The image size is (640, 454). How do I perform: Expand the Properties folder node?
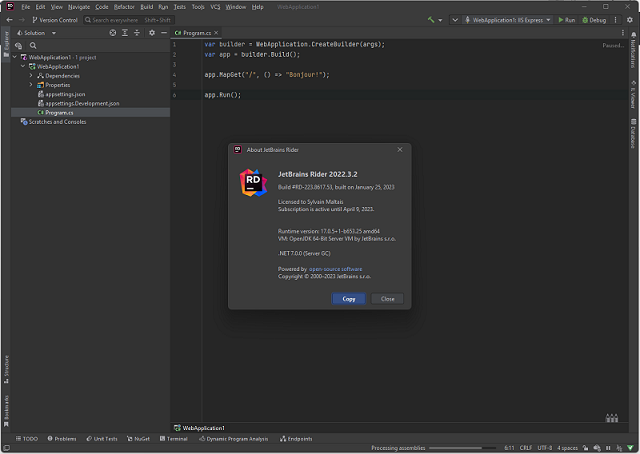click(30, 85)
